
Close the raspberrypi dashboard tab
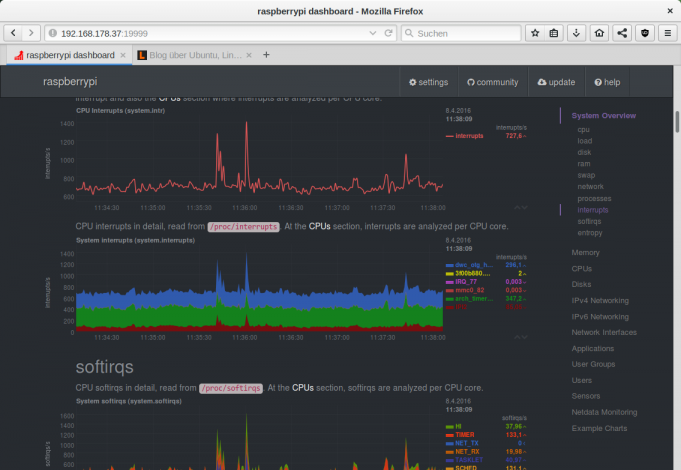(x=123, y=55)
